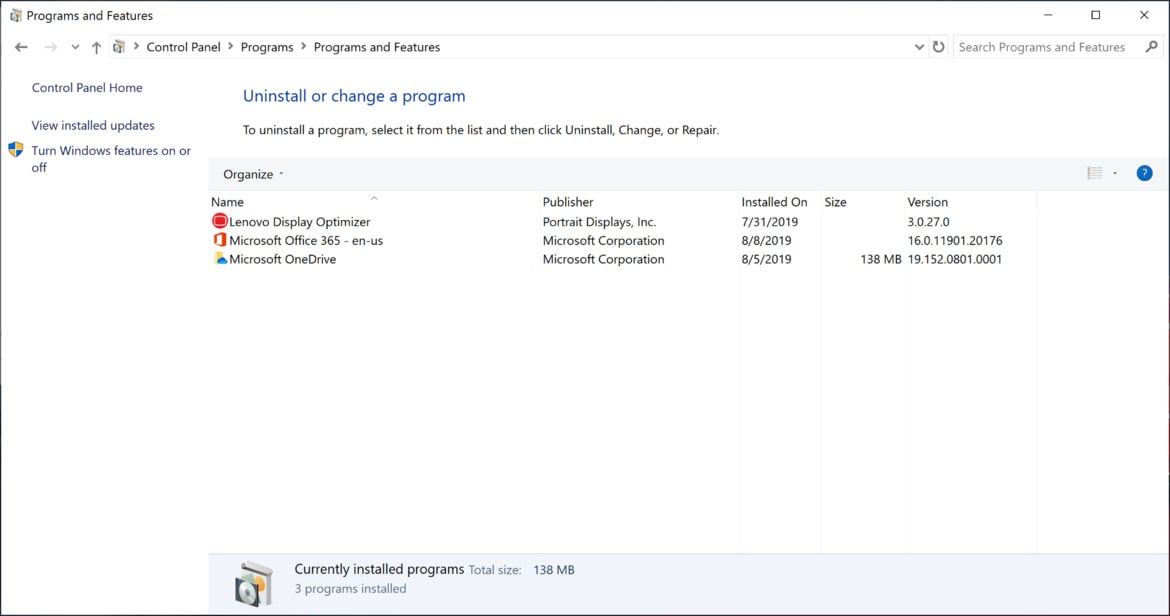
Task: Select Microsoft Office 365 - en-us entry
Action: [306, 240]
